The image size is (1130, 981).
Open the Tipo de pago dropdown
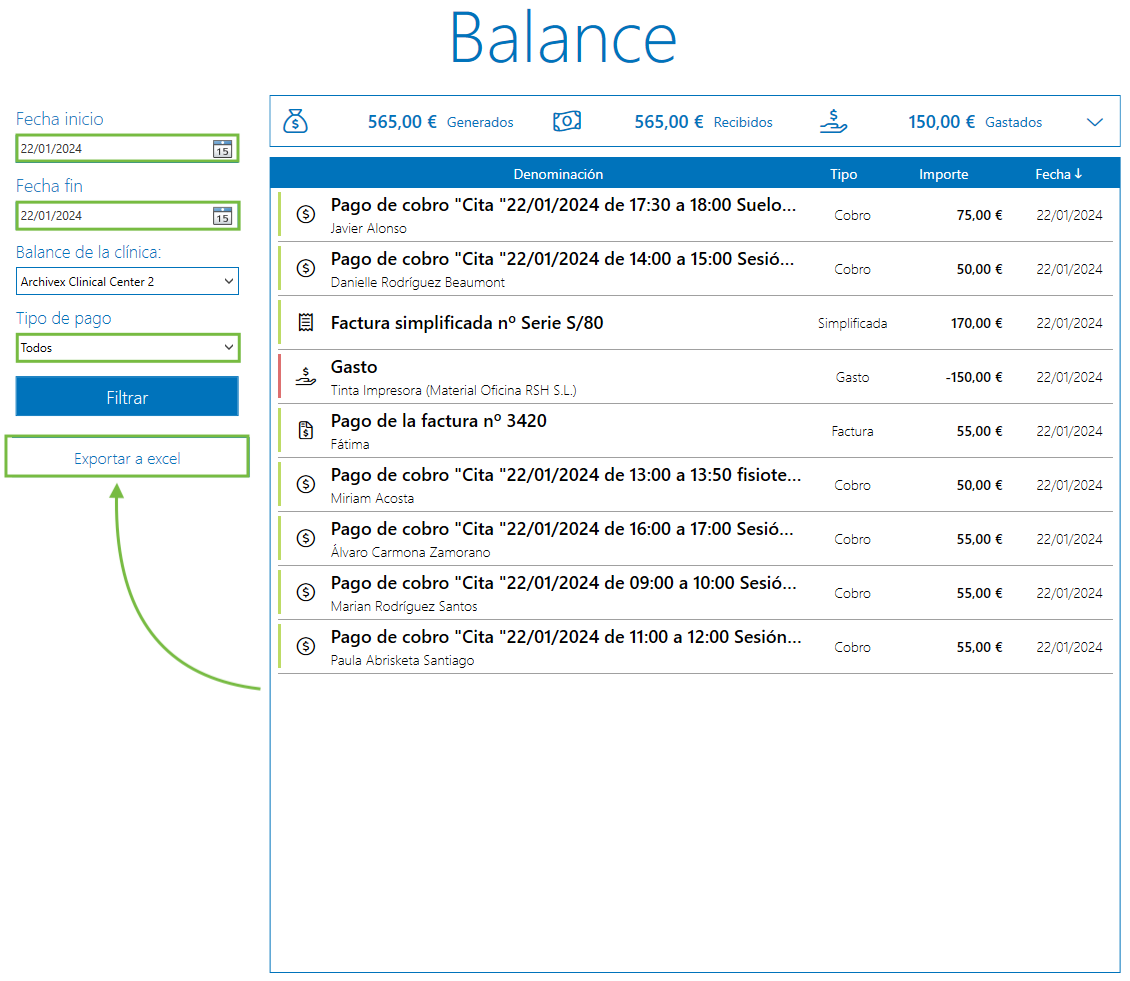coord(127,348)
